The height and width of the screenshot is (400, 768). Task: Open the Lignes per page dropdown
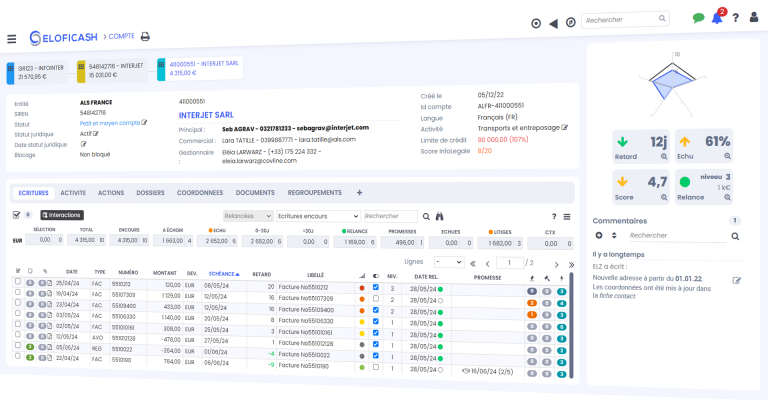click(x=449, y=261)
